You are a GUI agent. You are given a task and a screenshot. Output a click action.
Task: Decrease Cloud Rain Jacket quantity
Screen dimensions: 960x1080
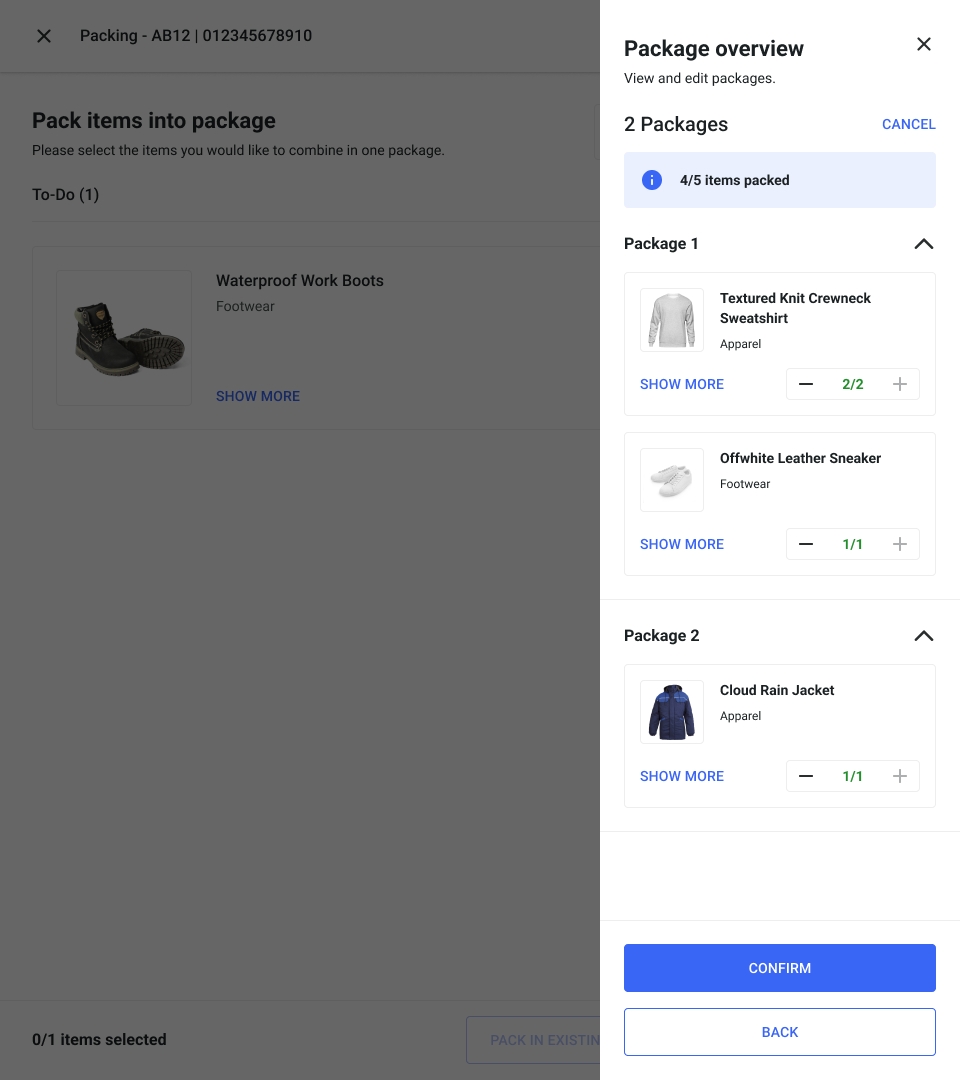click(x=806, y=776)
